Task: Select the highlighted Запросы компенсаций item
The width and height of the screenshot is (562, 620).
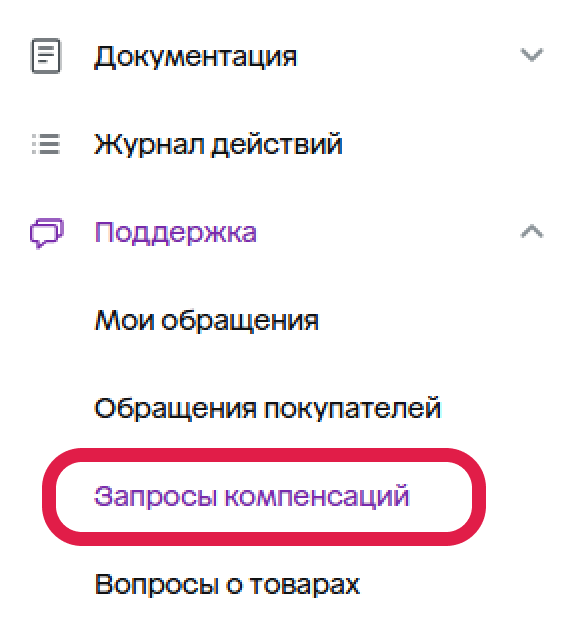Action: click(252, 496)
